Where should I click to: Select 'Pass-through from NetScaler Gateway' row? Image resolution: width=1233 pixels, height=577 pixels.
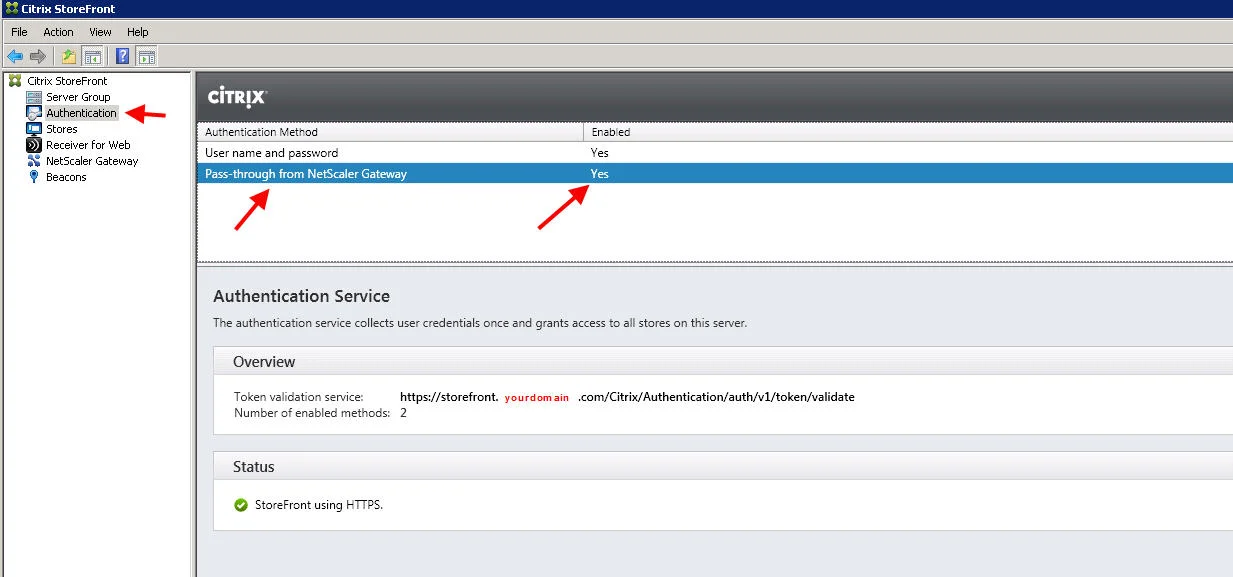tap(715, 174)
